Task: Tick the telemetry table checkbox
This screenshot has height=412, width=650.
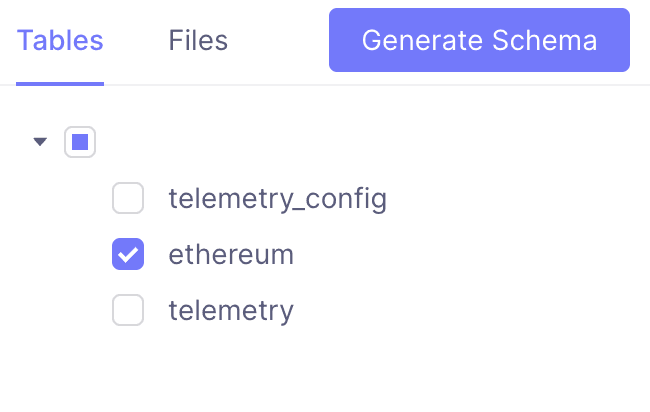Action: (x=128, y=311)
